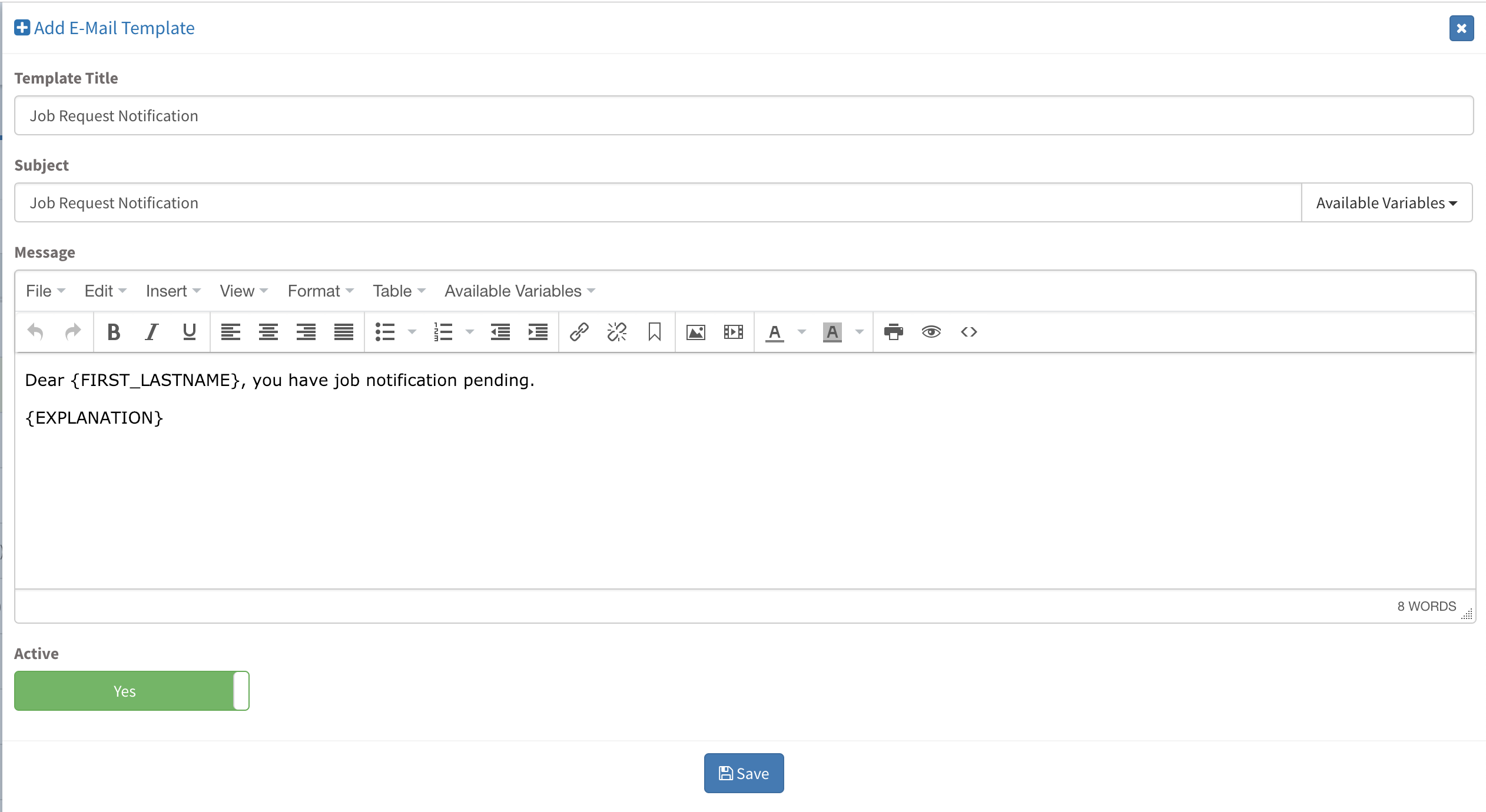The height and width of the screenshot is (812, 1486).
Task: Open the source code view icon
Action: click(968, 332)
